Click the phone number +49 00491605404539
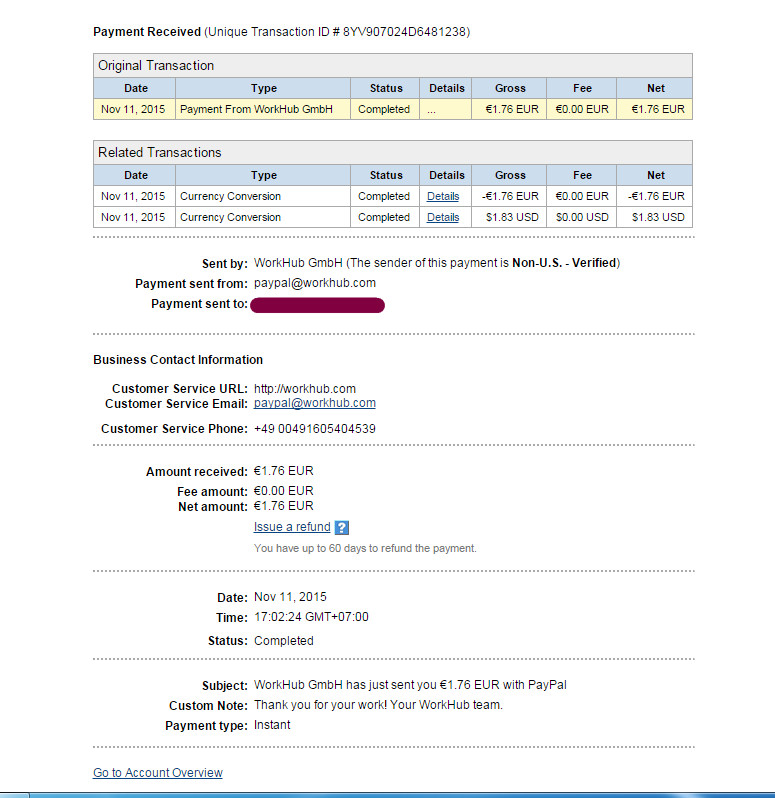 [x=314, y=429]
